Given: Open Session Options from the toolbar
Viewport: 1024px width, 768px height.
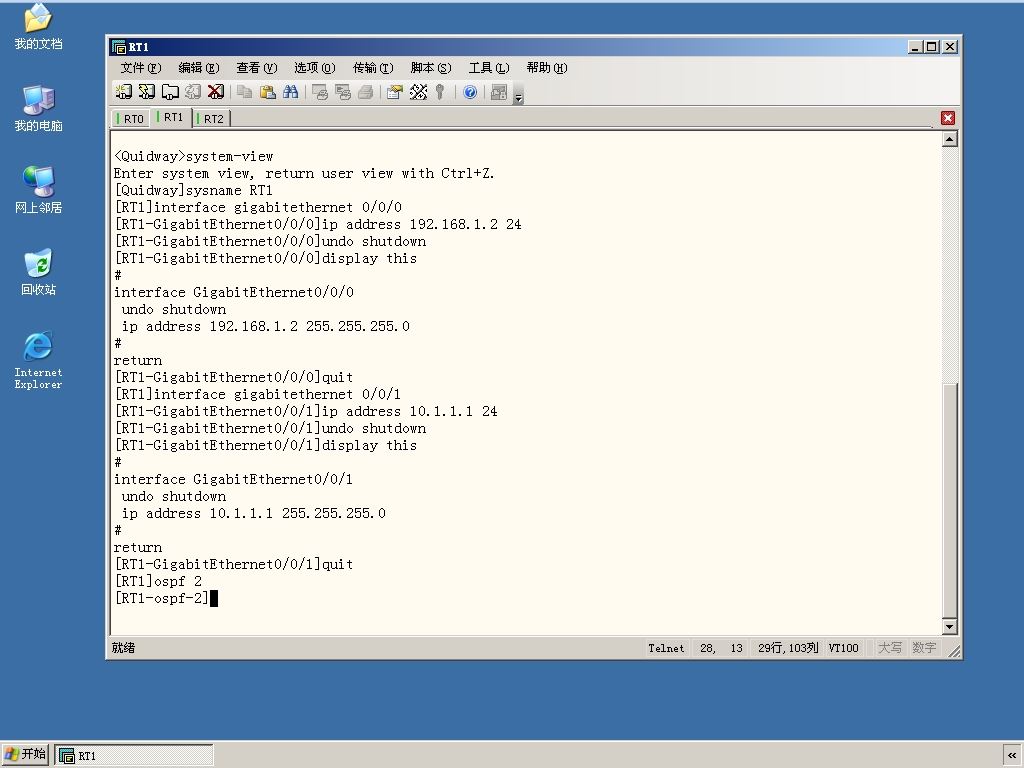Looking at the screenshot, I should tap(394, 92).
